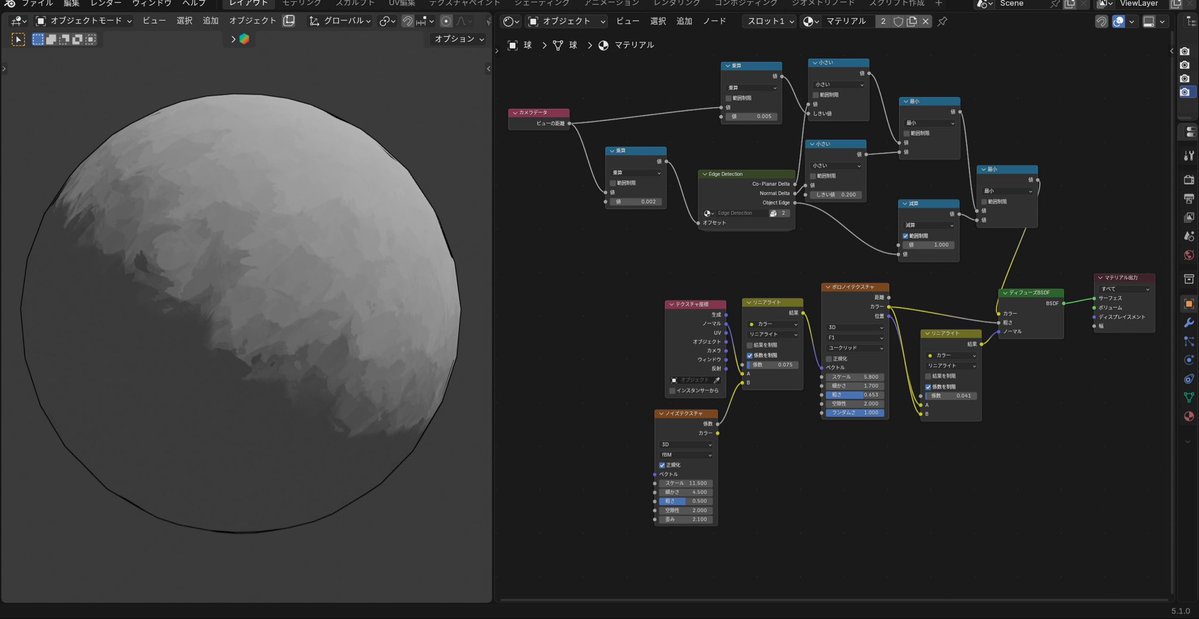Switch to the モデリング workspace tab
Screen dimensions: 1199x619
point(302,3)
